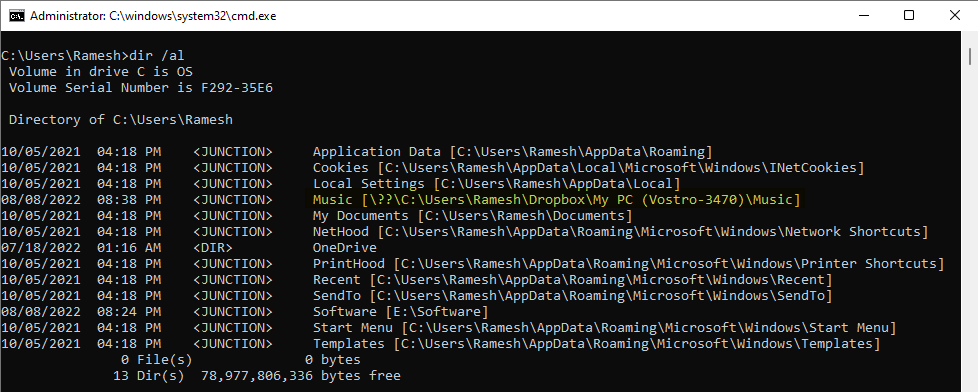This screenshot has width=978, height=392.
Task: Click the volume serial number F292-35E6
Action: (x=236, y=87)
